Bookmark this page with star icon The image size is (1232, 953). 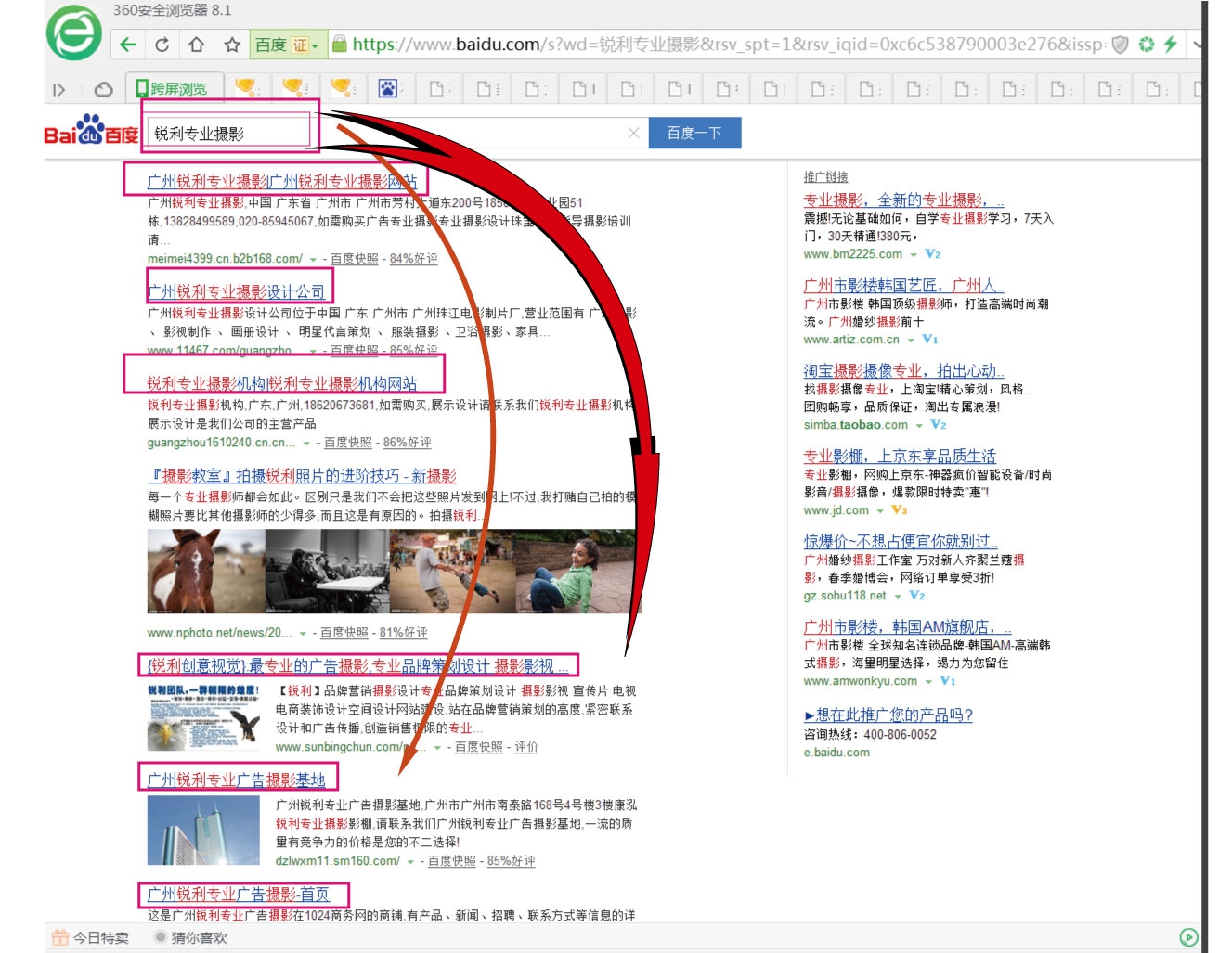tap(232, 45)
